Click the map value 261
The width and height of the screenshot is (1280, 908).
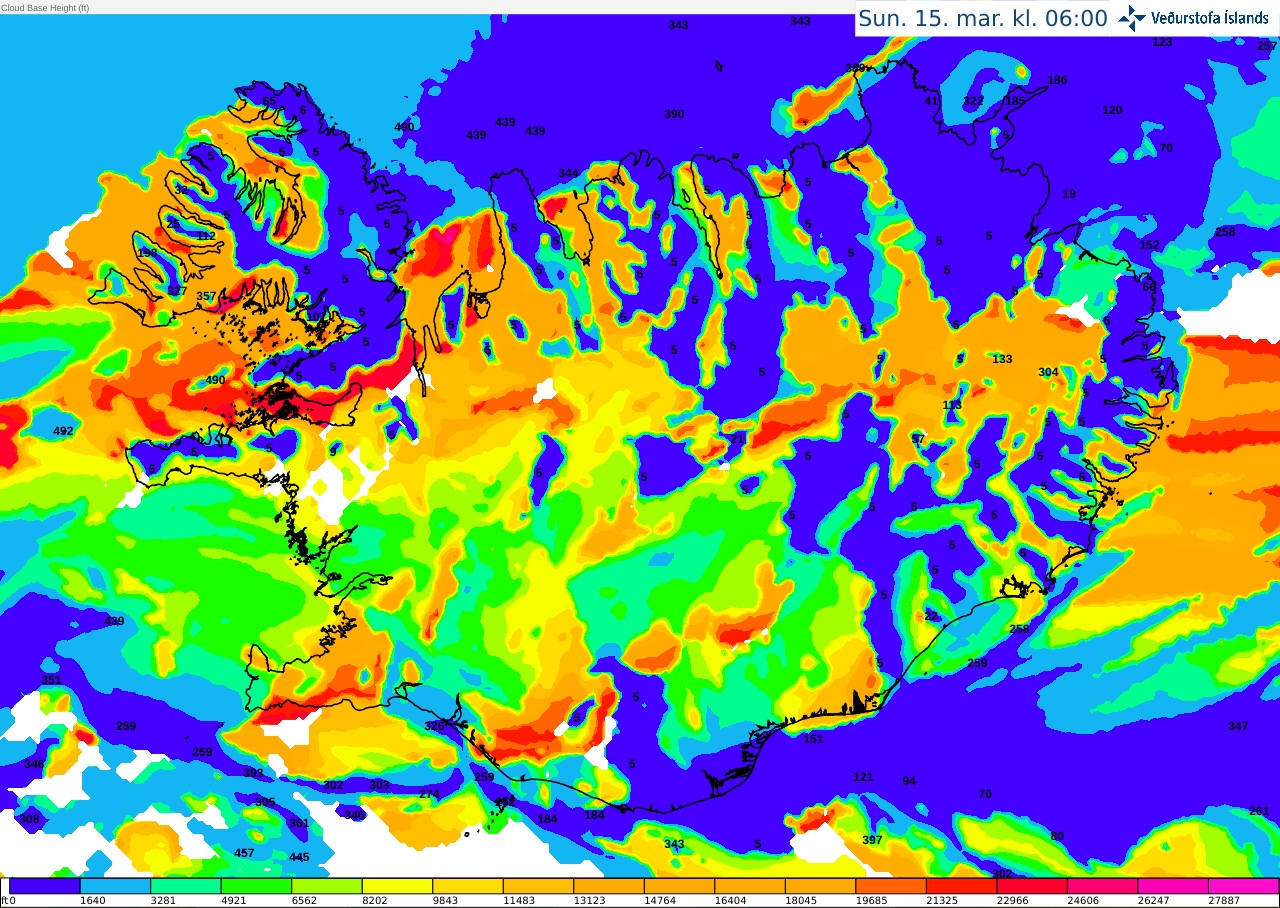click(1259, 811)
